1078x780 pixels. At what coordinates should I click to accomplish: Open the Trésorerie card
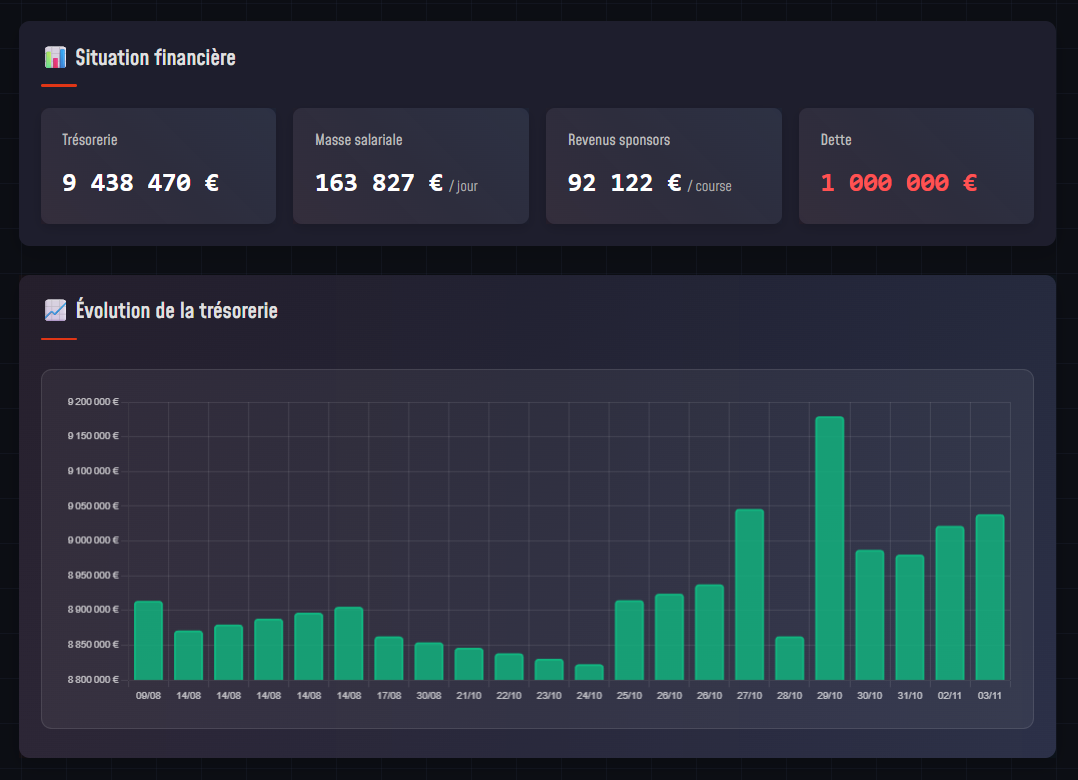(158, 166)
